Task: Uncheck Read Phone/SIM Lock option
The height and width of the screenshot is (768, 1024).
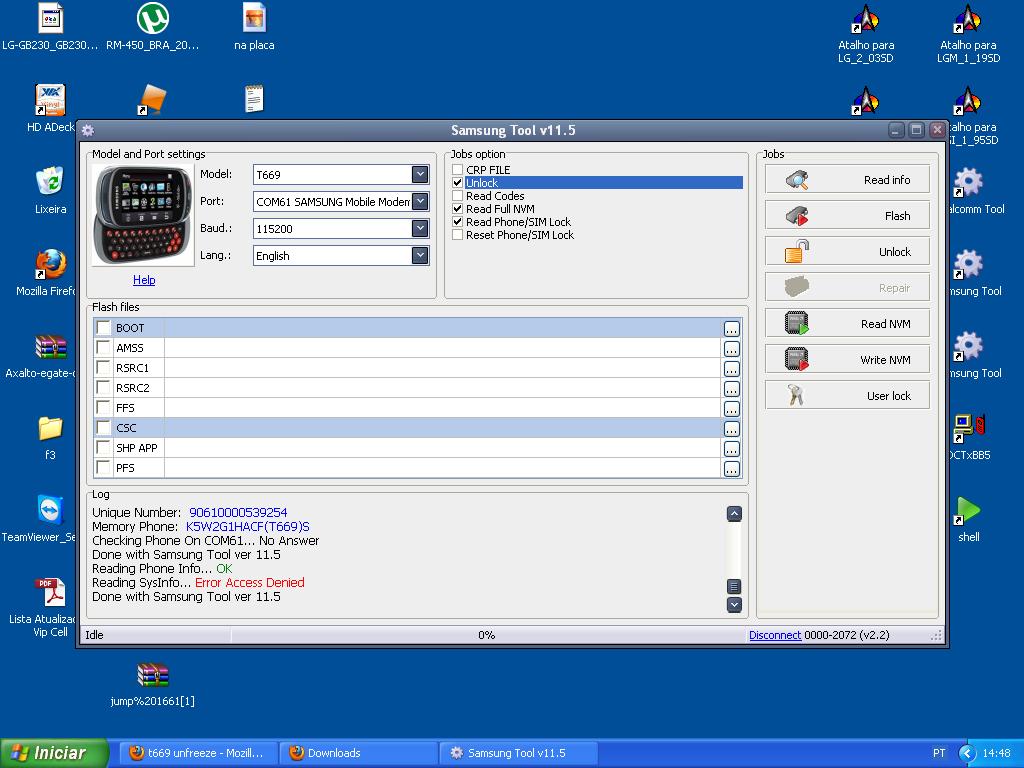Action: pyautogui.click(x=458, y=222)
